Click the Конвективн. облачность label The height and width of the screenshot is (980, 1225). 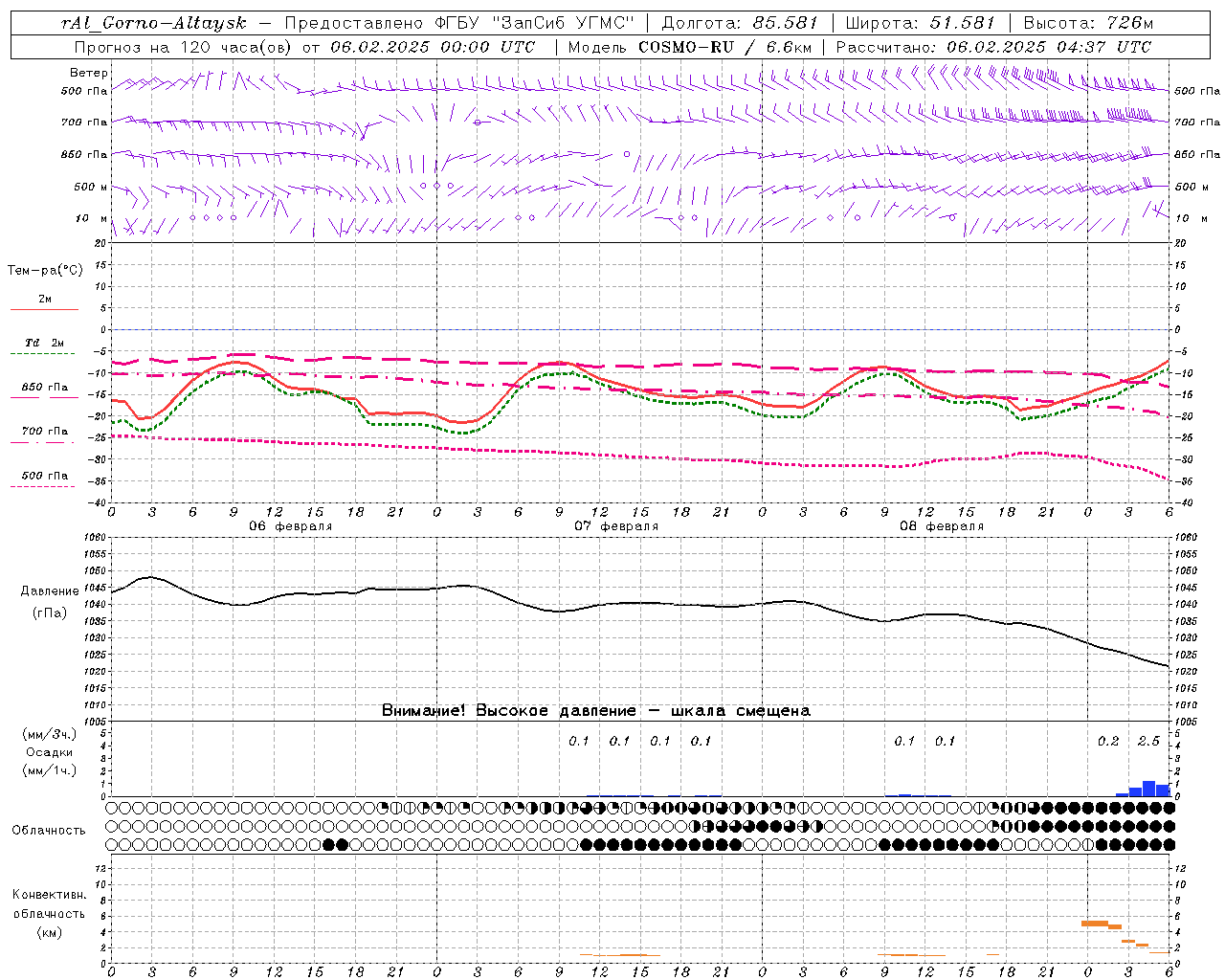click(x=49, y=904)
